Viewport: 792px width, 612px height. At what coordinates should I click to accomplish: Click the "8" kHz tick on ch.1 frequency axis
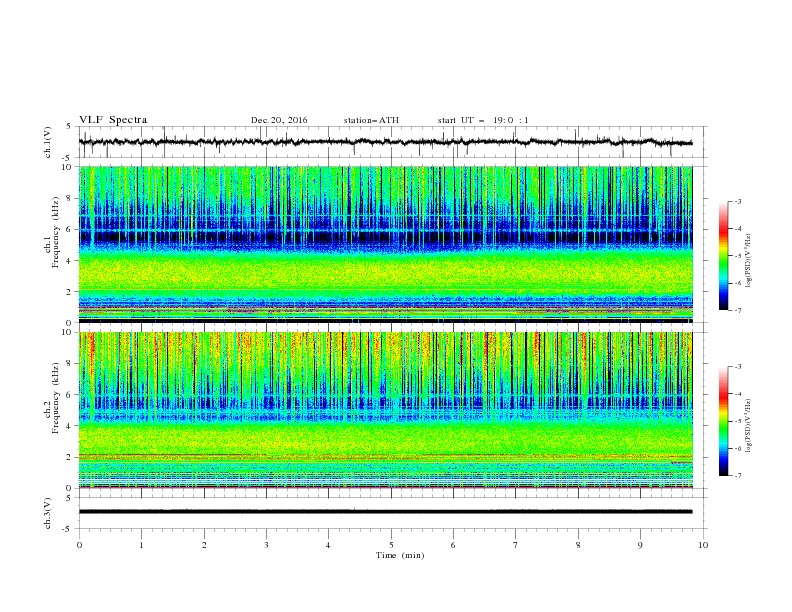pos(70,198)
